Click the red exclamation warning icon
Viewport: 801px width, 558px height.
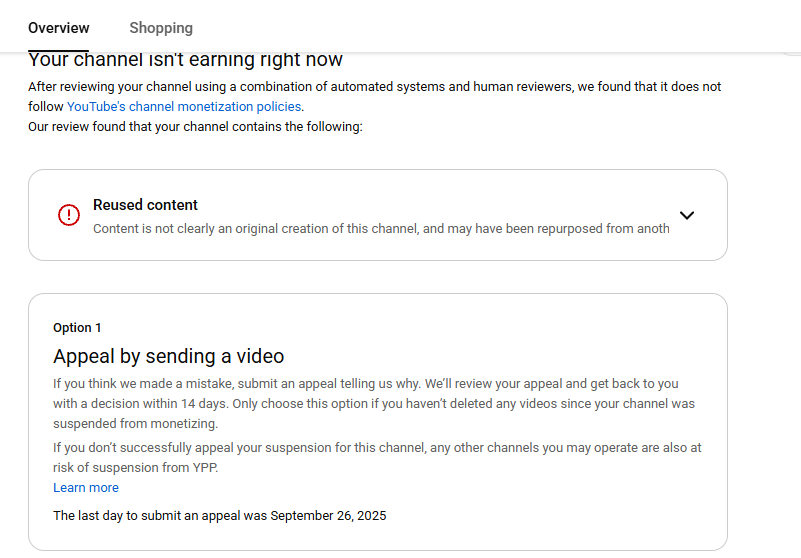(x=69, y=215)
